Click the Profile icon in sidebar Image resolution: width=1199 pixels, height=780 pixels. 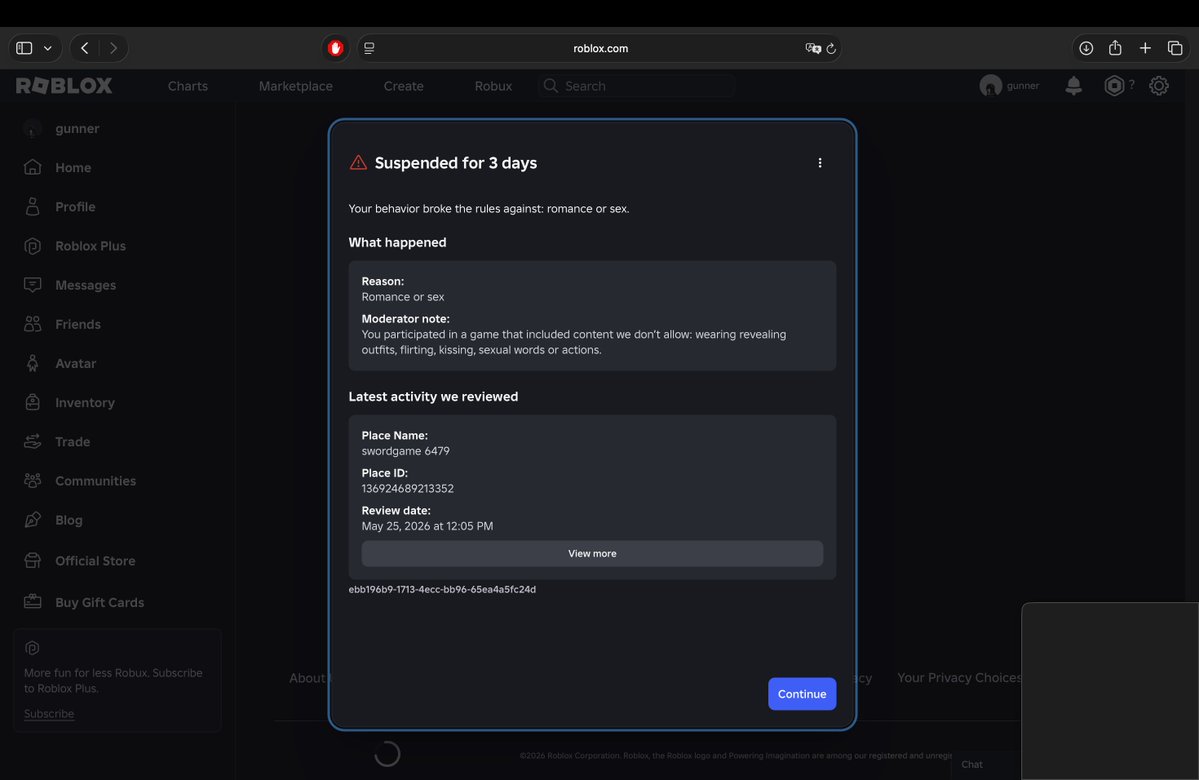(32, 206)
